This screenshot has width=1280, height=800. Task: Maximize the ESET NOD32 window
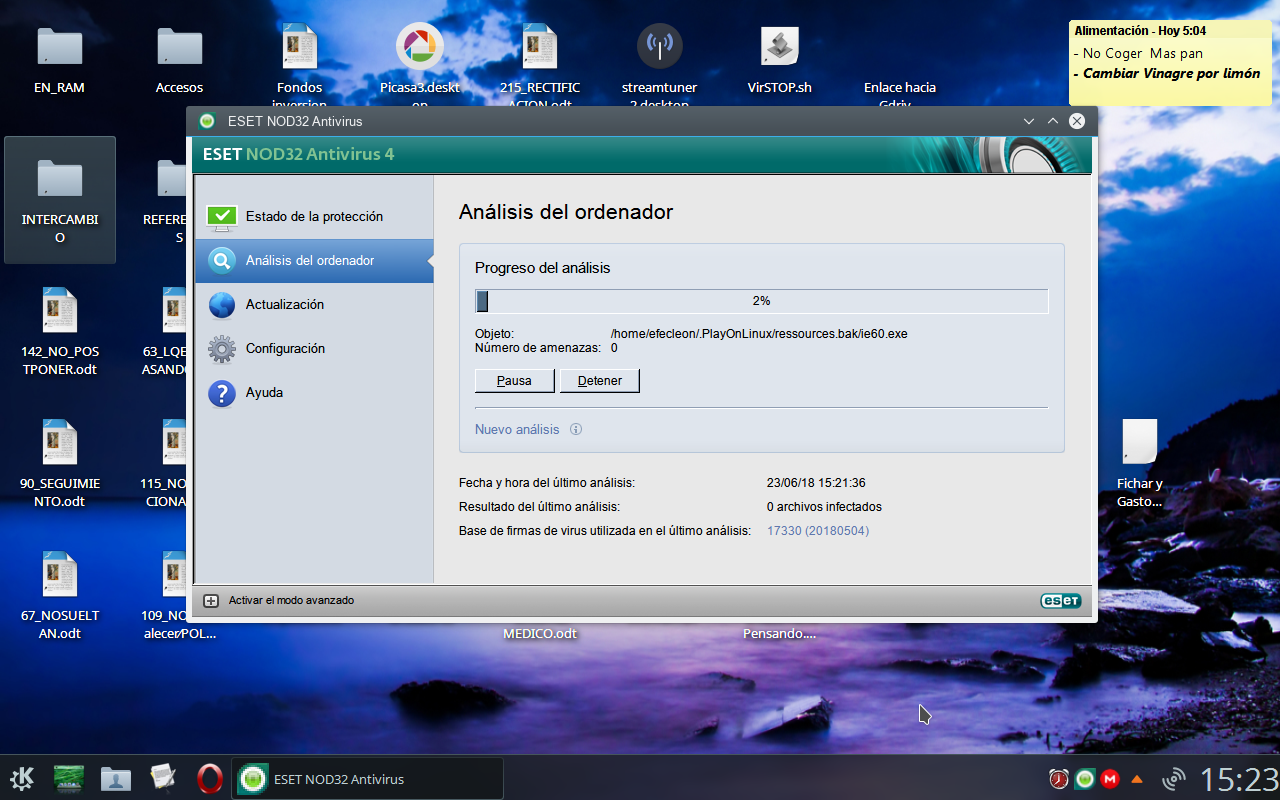(x=1052, y=121)
